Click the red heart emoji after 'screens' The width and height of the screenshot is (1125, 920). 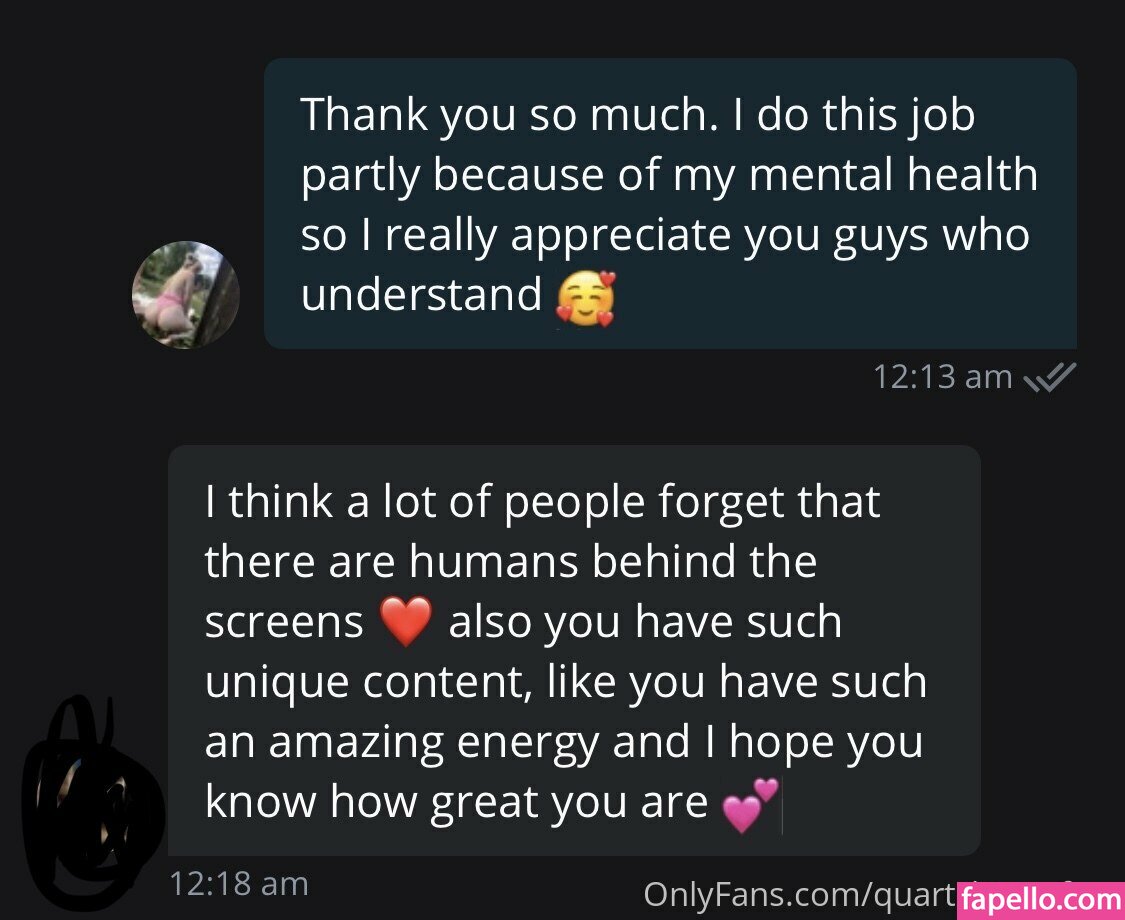point(406,621)
